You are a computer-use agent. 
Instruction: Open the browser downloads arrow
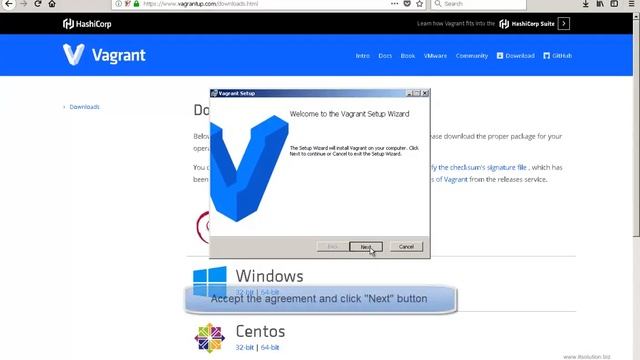click(585, 4)
